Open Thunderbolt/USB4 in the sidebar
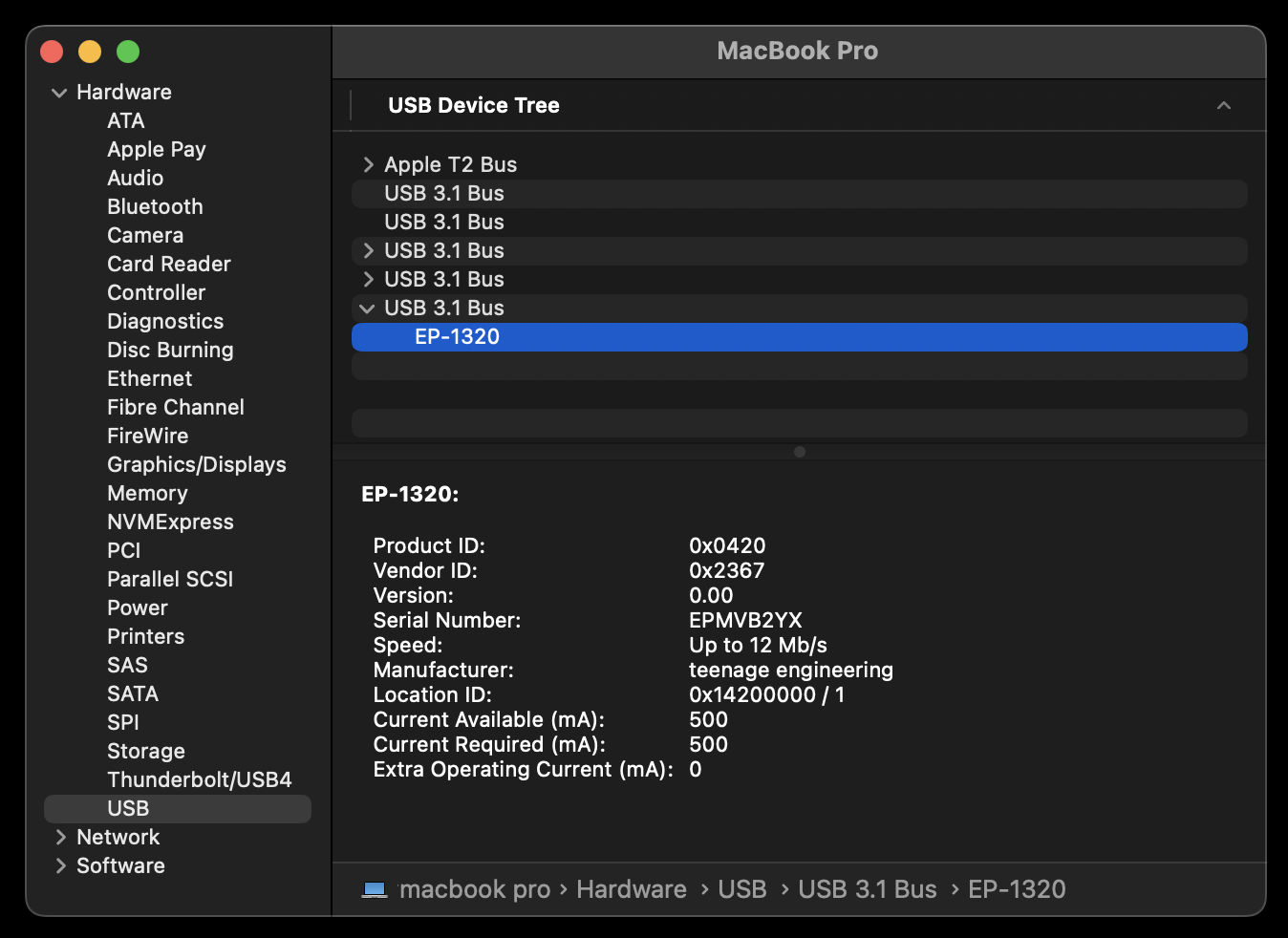Screen dimensions: 1288x938 point(200,780)
